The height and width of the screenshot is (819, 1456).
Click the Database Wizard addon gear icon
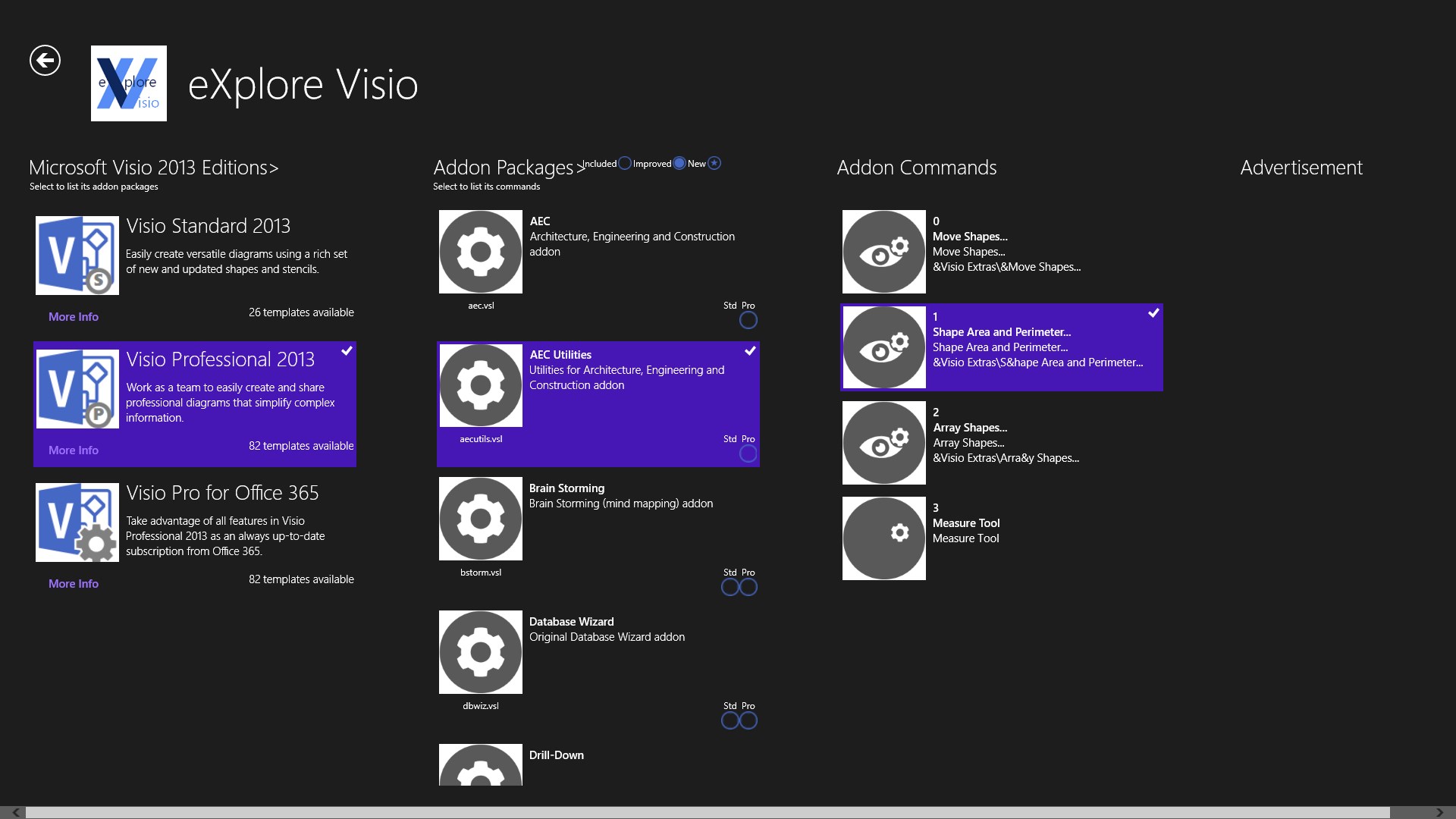(479, 651)
